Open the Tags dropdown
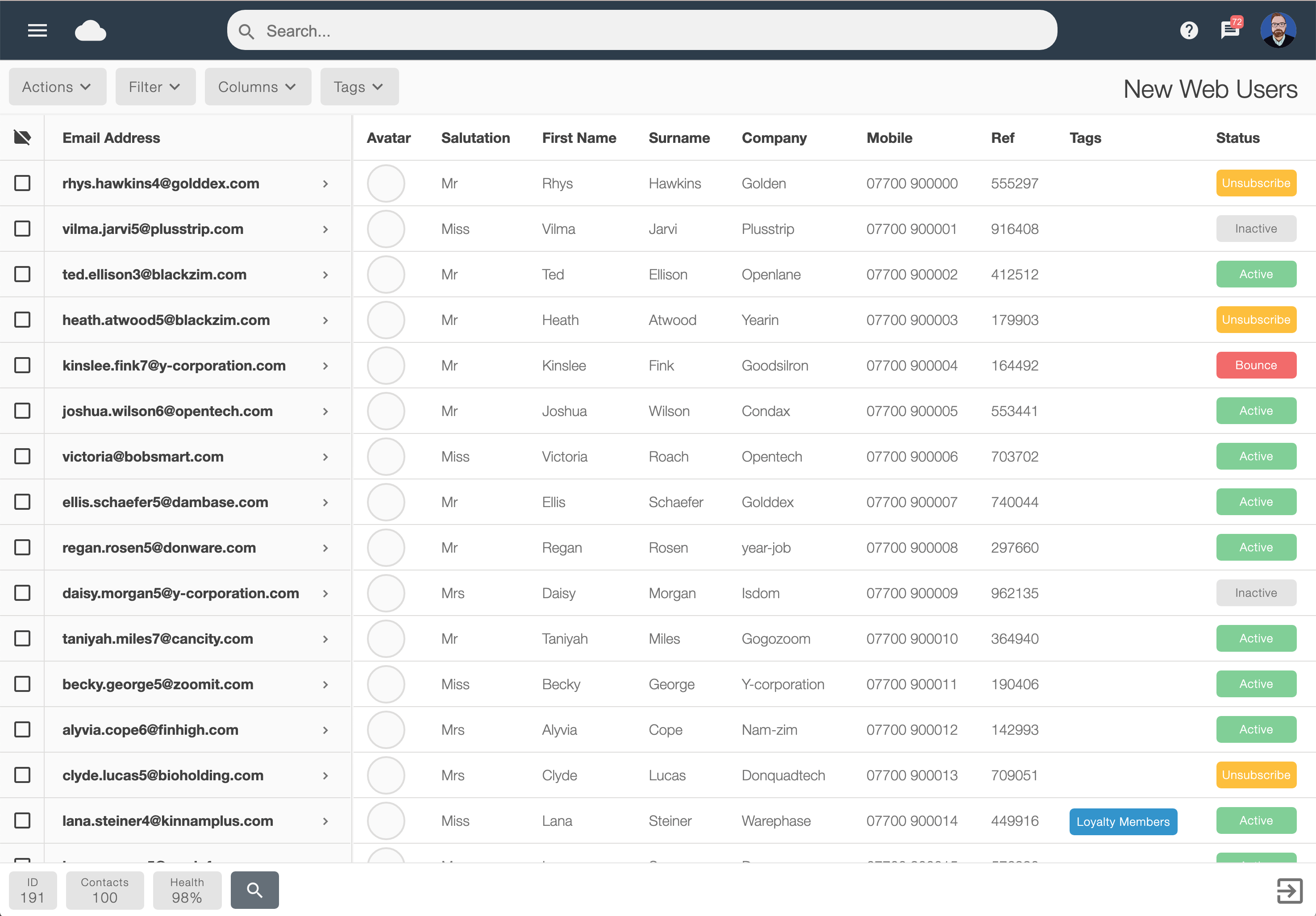Viewport: 1316px width, 916px height. (x=359, y=87)
